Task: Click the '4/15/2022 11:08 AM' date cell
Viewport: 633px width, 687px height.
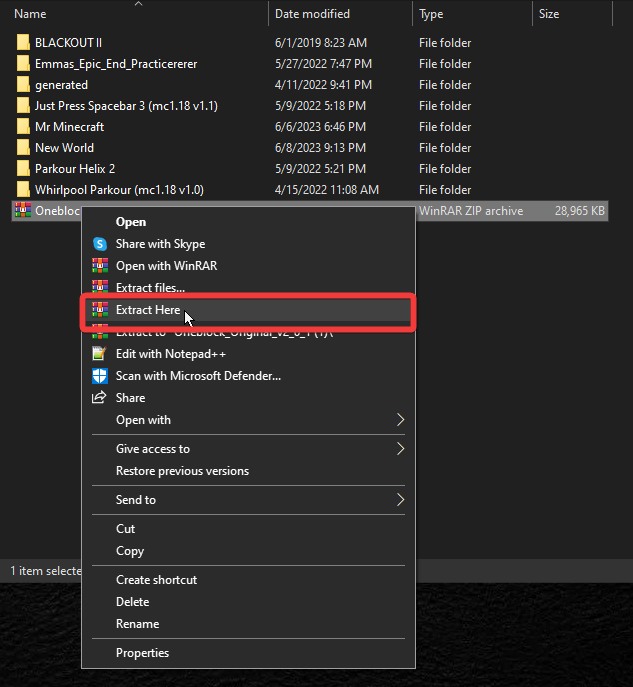Action: 327,190
